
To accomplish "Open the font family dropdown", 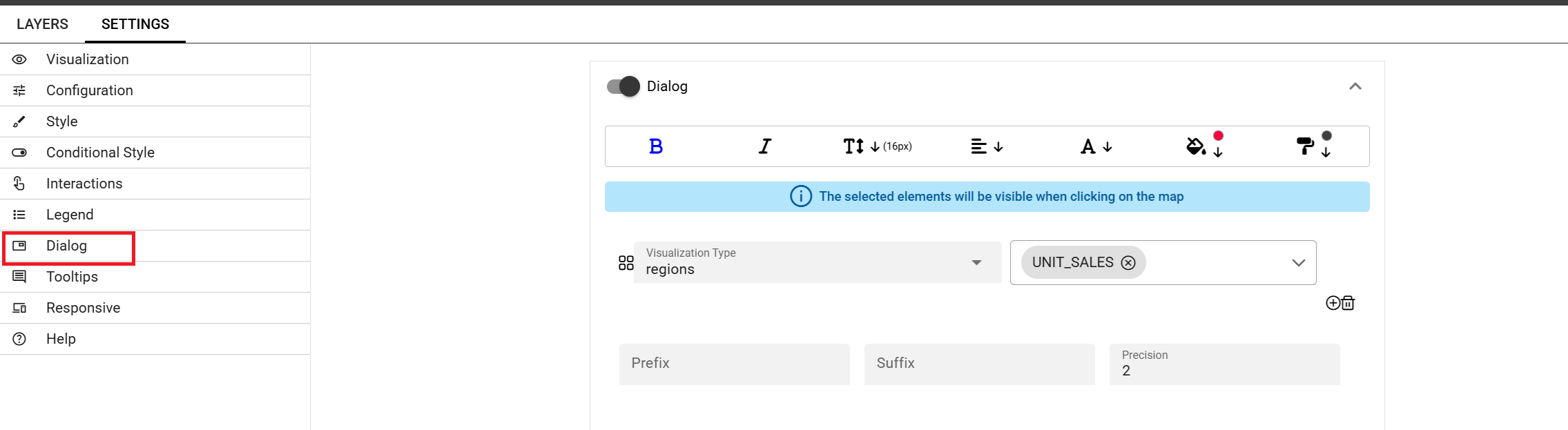I will pos(1096,146).
